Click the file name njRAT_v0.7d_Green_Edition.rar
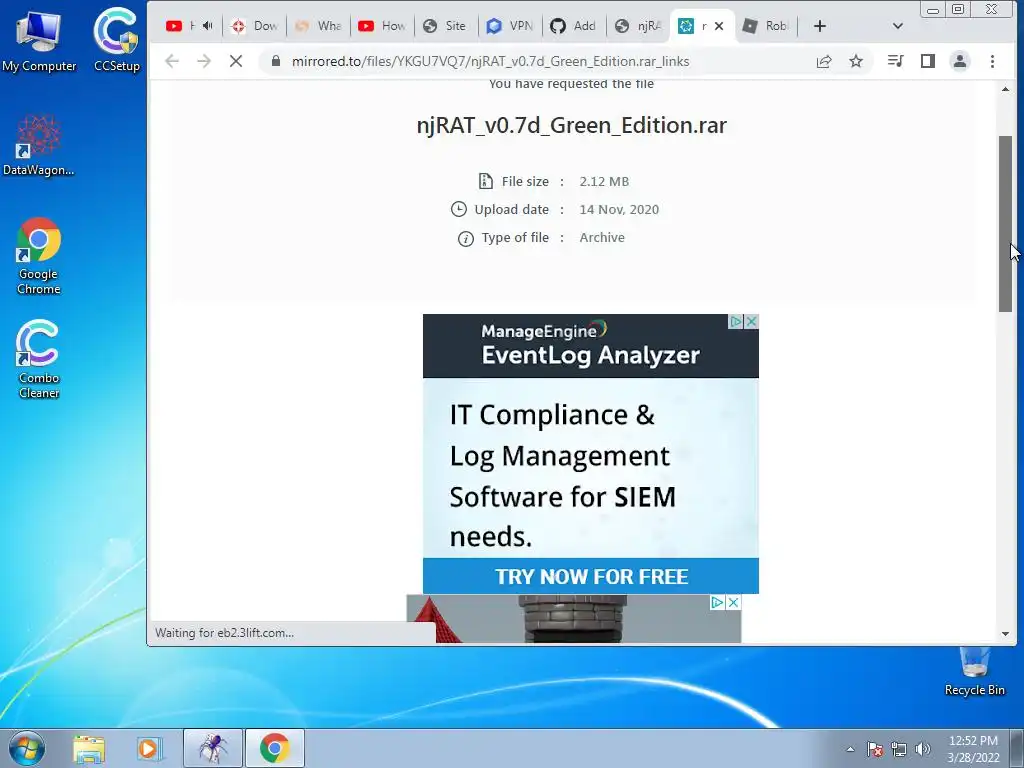This screenshot has height=768, width=1024. (571, 125)
